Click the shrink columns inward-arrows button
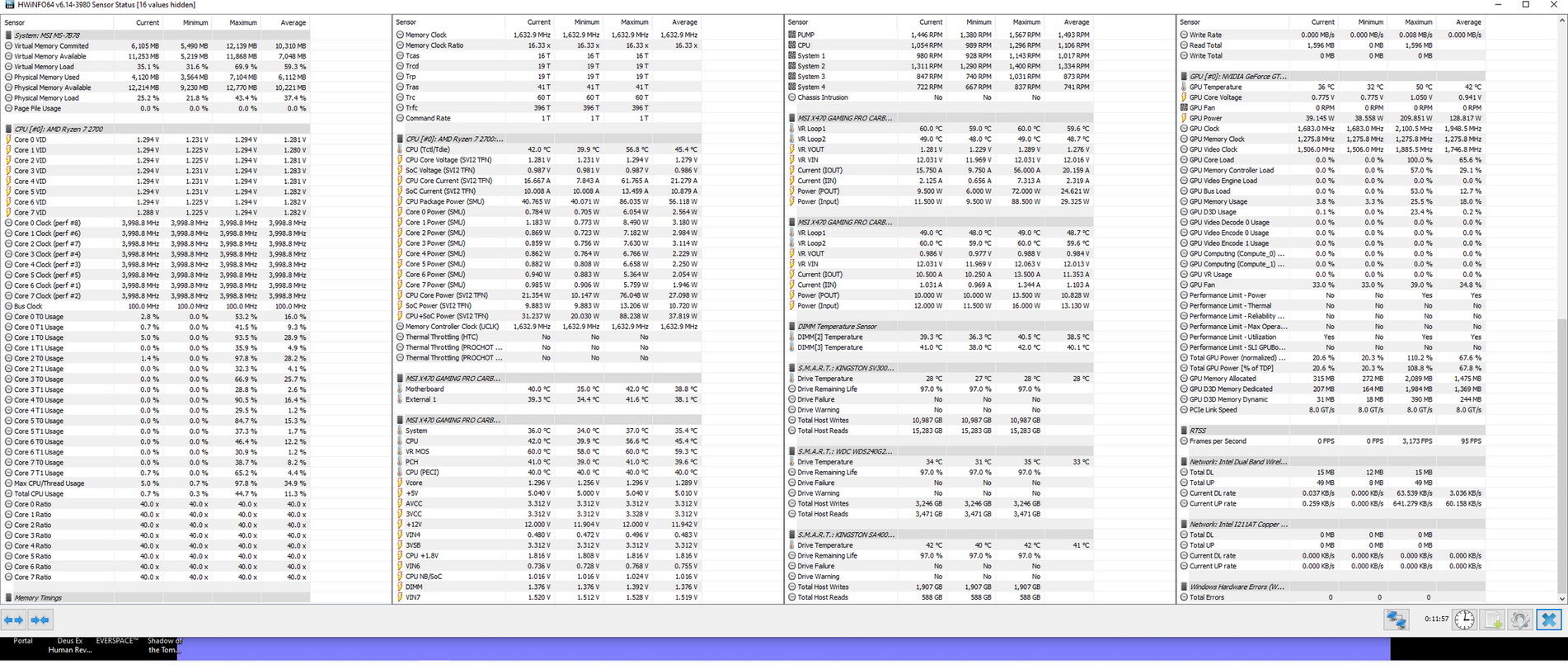The width and height of the screenshot is (1568, 669). (40, 620)
